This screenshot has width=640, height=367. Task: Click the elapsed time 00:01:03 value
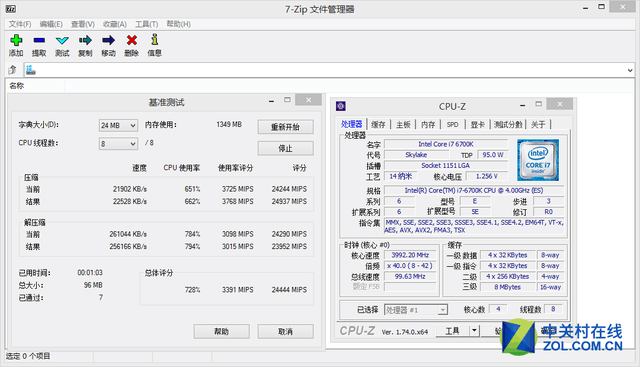(90, 272)
